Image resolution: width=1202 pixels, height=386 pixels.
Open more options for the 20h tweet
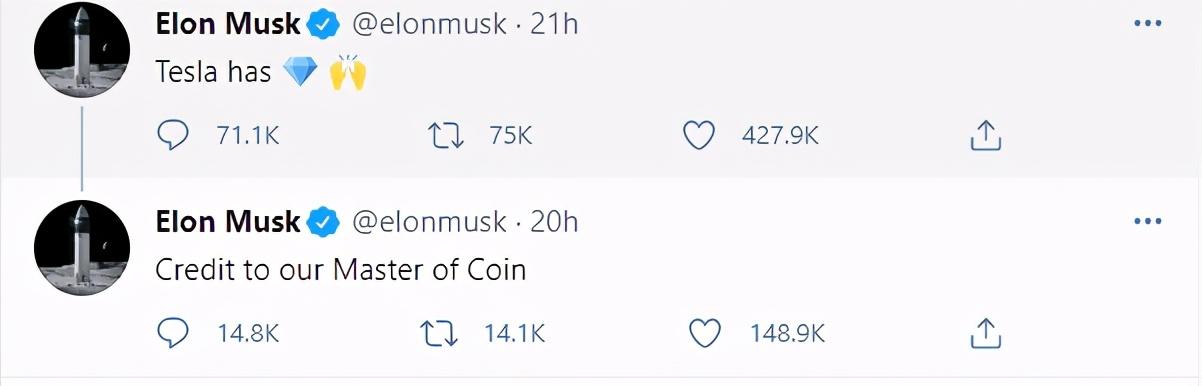pyautogui.click(x=1146, y=219)
